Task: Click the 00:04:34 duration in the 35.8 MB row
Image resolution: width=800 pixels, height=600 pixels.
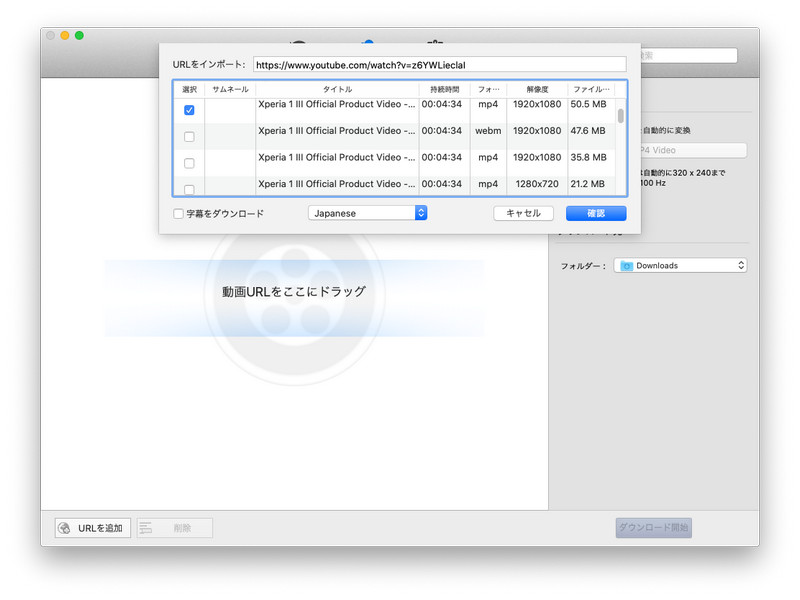Action: tap(441, 157)
